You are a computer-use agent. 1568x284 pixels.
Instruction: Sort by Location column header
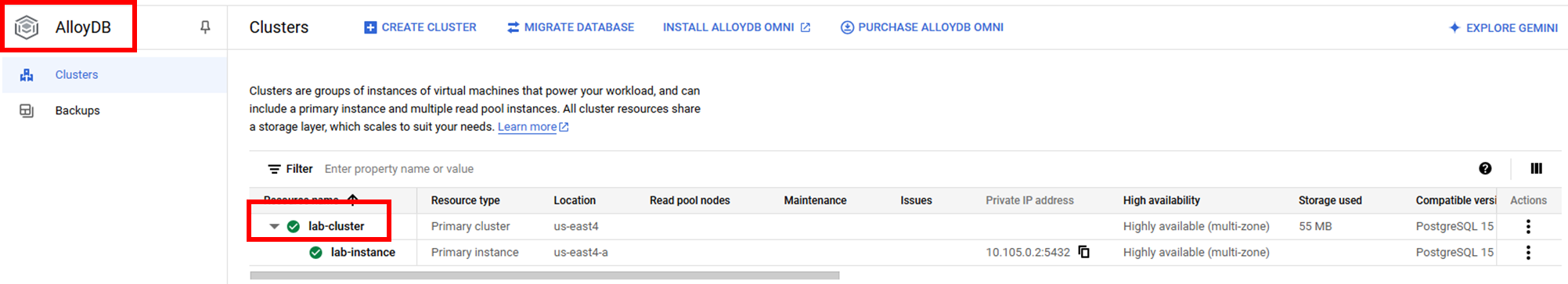[575, 200]
